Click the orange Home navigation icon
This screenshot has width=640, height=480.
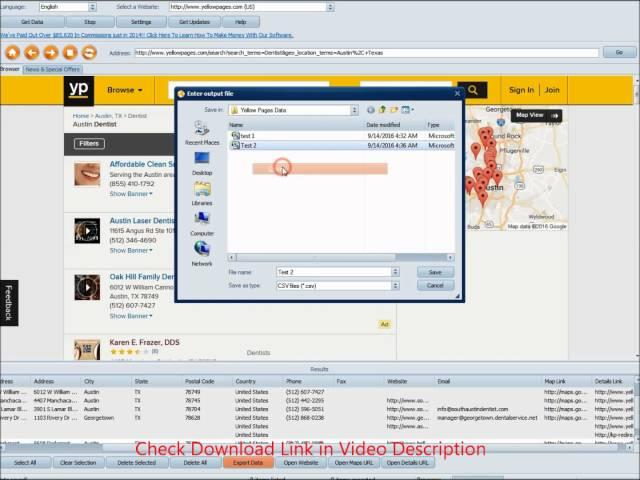tap(13, 53)
